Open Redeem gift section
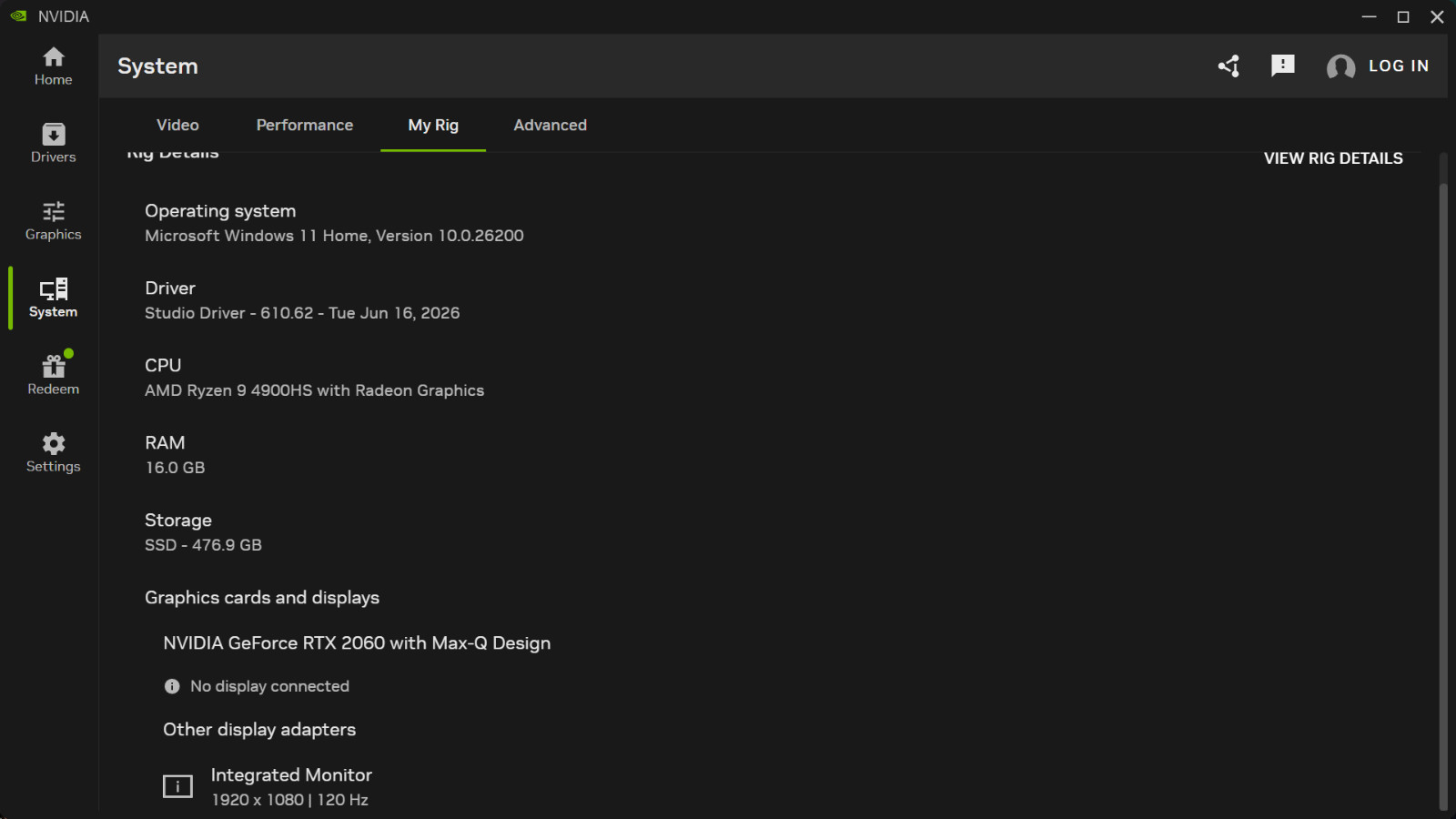The width and height of the screenshot is (1456, 819). [53, 376]
